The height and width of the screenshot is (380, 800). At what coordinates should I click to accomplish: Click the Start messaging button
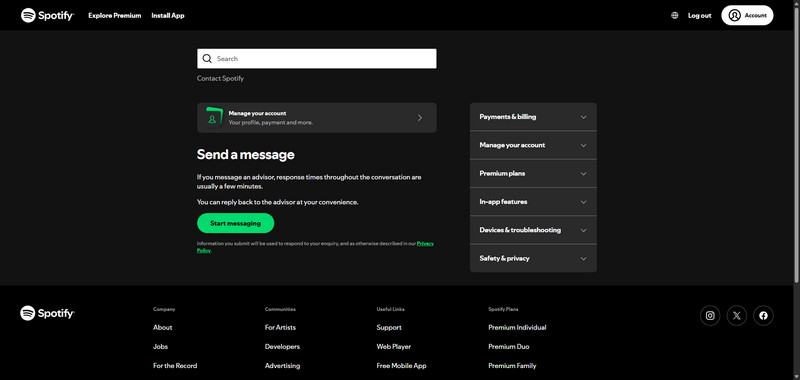tap(236, 223)
